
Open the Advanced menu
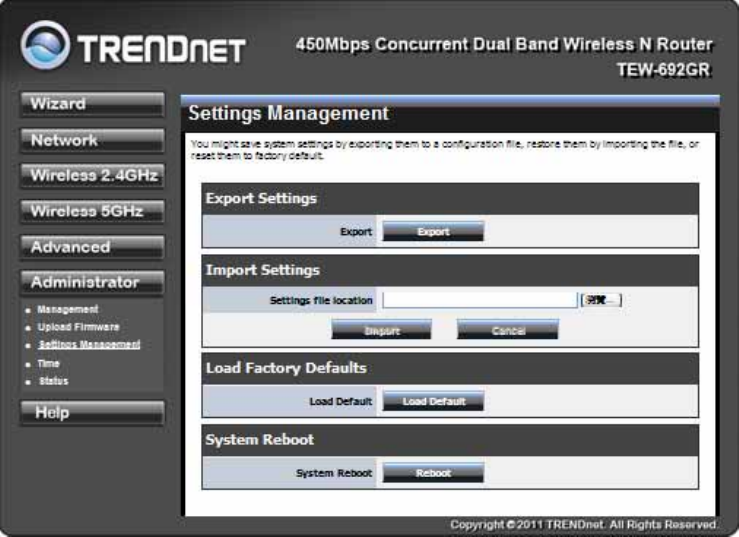[x=92, y=247]
